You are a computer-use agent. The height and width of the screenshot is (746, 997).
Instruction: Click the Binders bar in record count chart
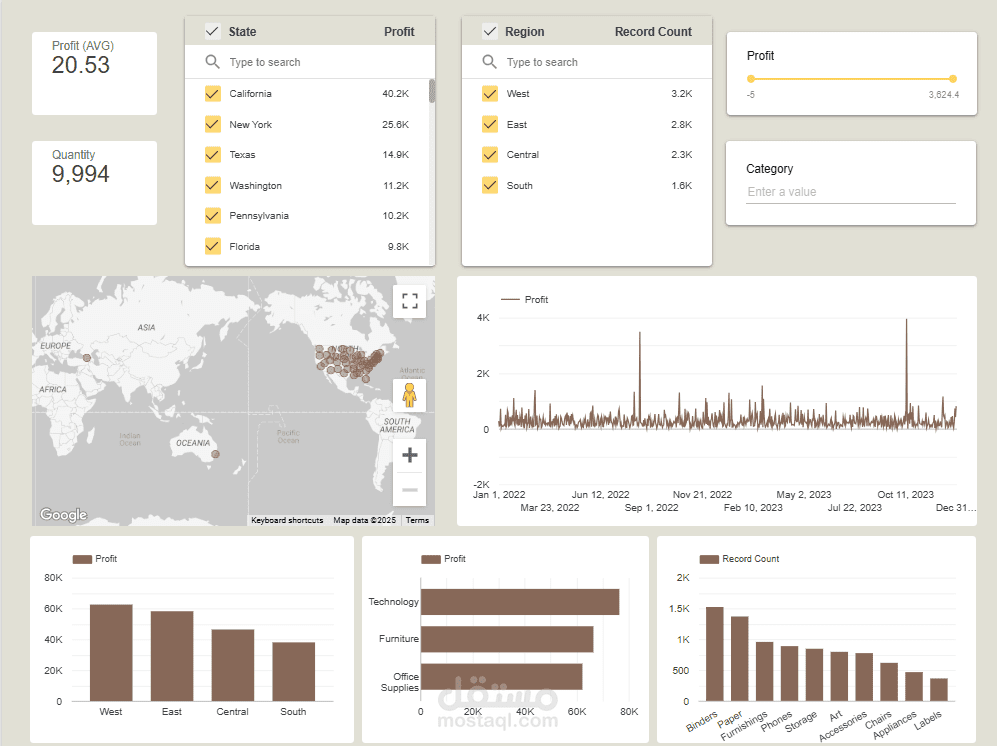coord(715,654)
